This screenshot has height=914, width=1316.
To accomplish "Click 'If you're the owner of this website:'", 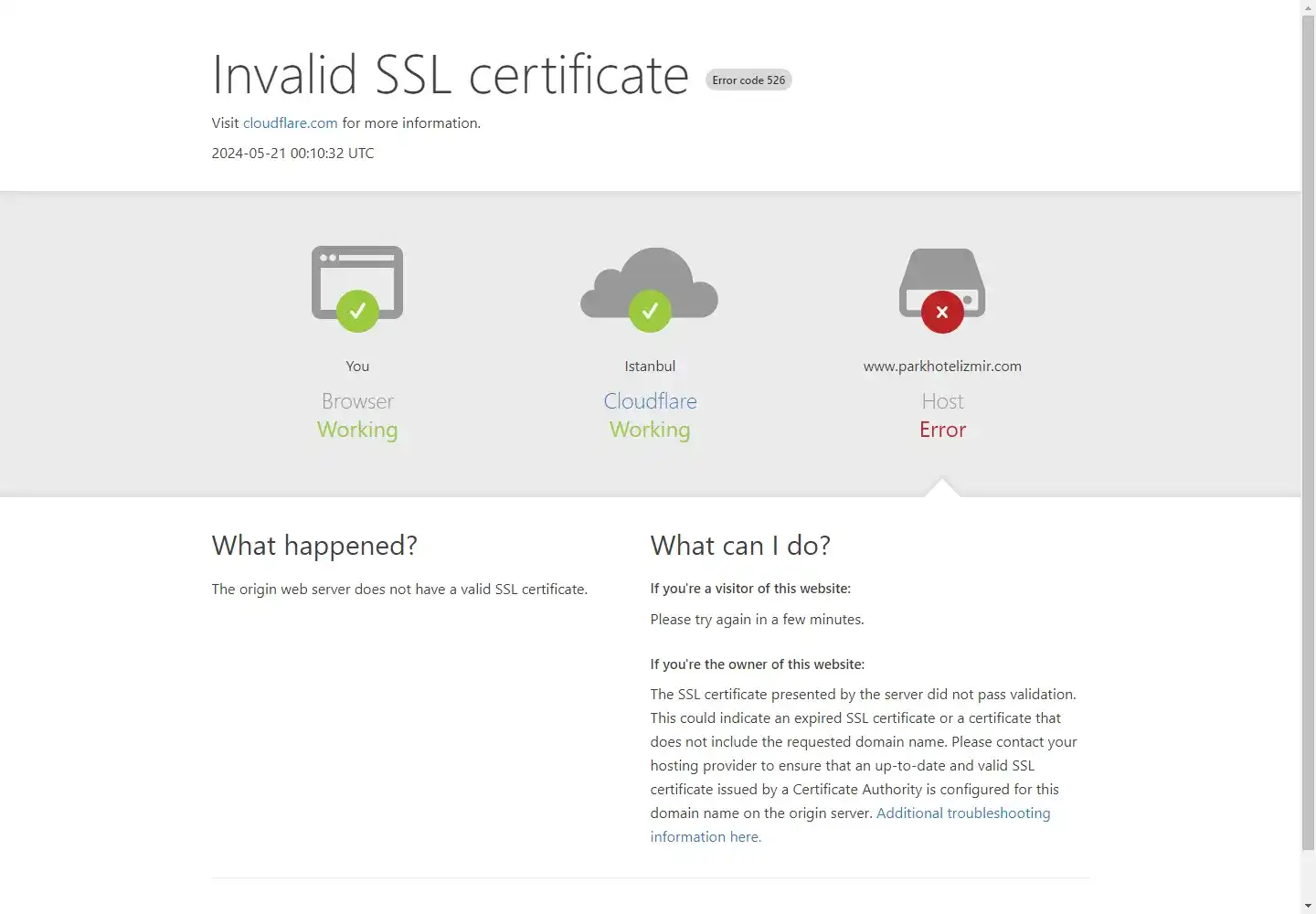I will point(757,664).
